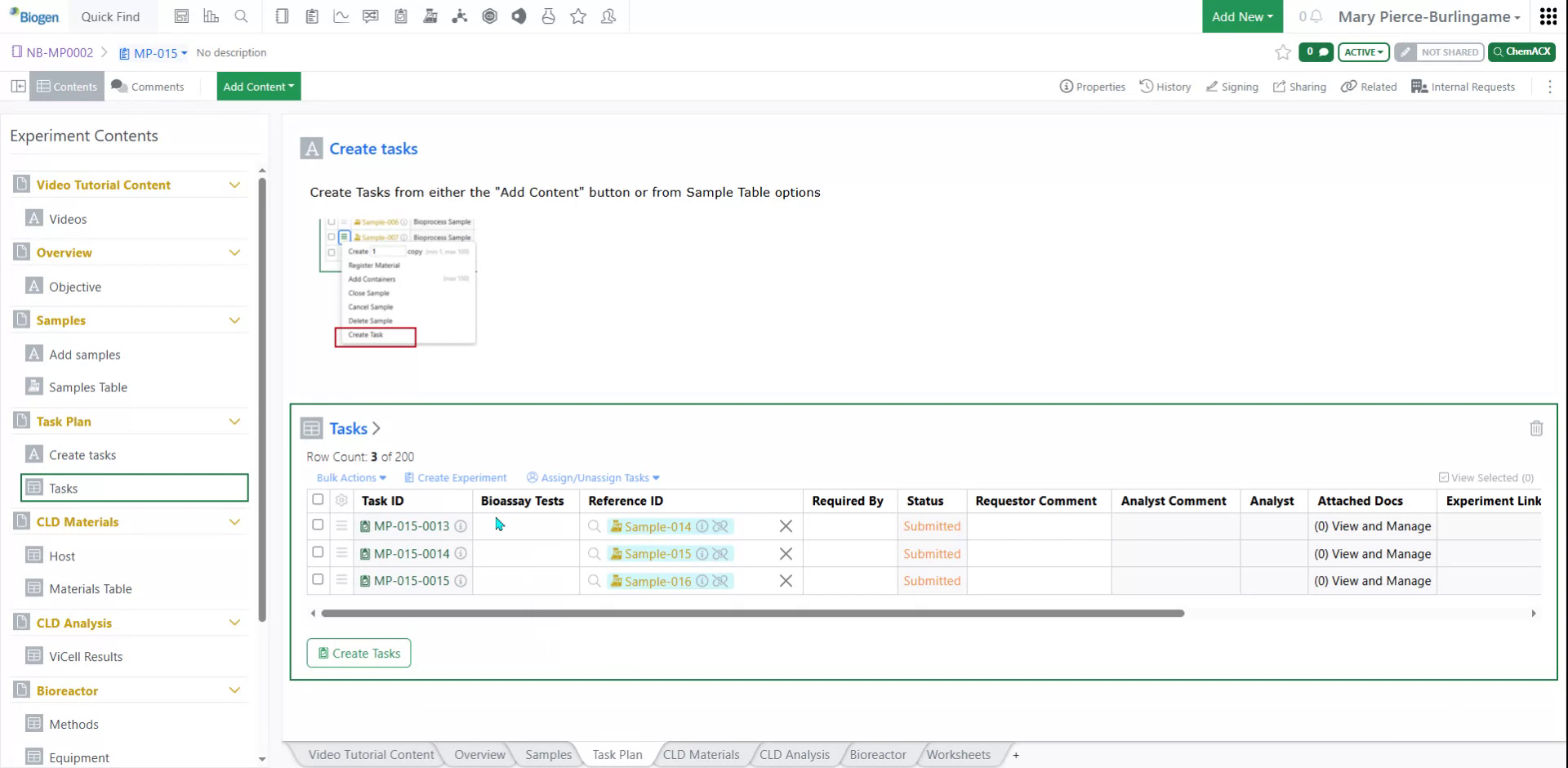This screenshot has width=1568, height=768.
Task: Click the Create Tasks button
Action: (x=359, y=653)
